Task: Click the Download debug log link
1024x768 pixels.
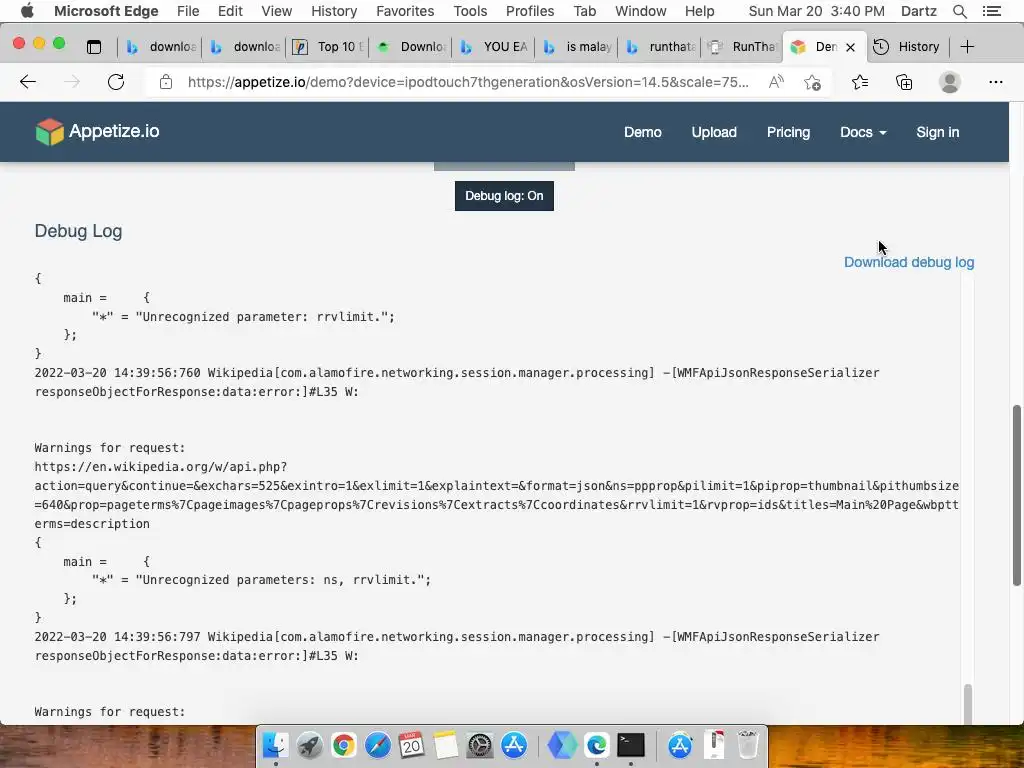Action: 908,262
